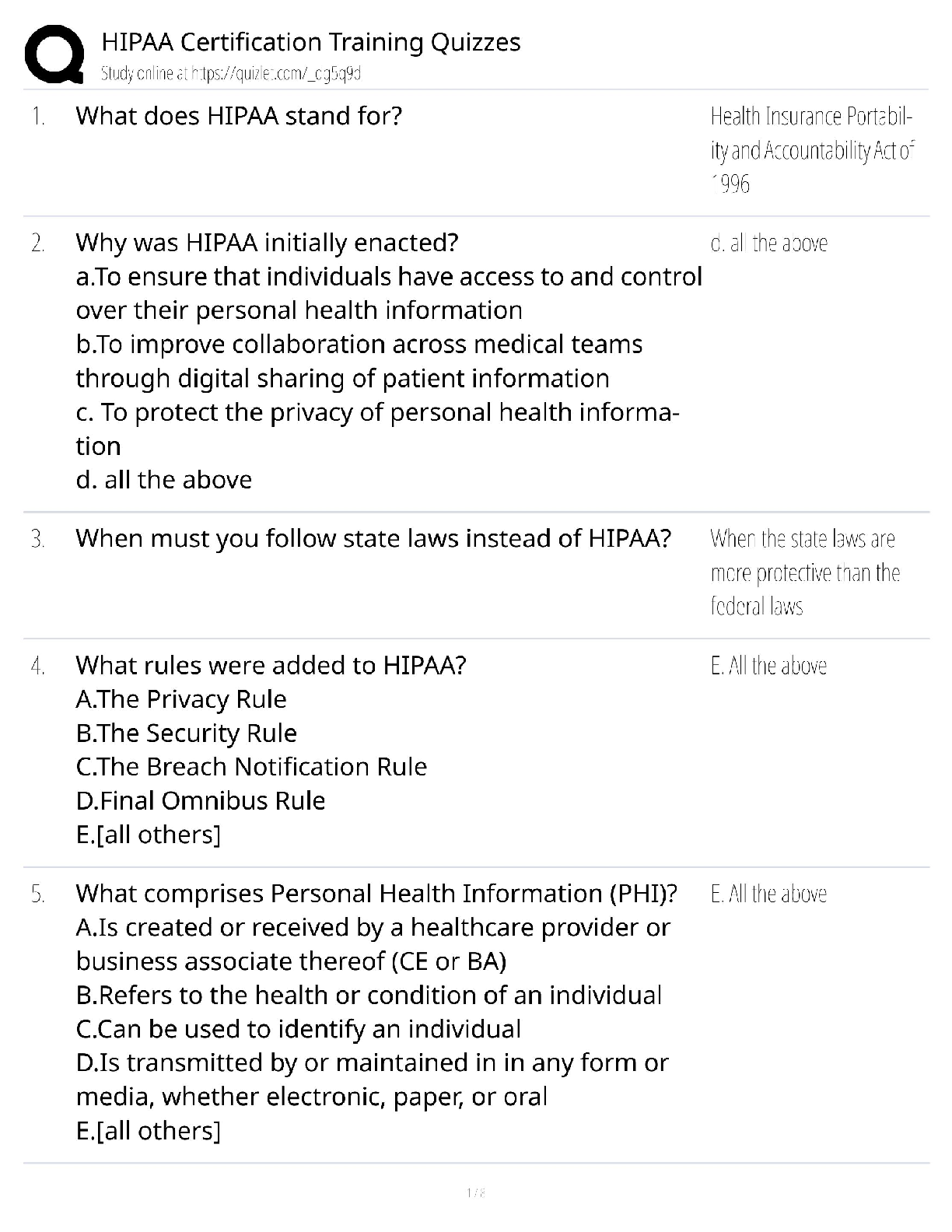Click 'Why was HIPAA initially enacted?' question
The image size is (952, 1232).
coord(267,243)
